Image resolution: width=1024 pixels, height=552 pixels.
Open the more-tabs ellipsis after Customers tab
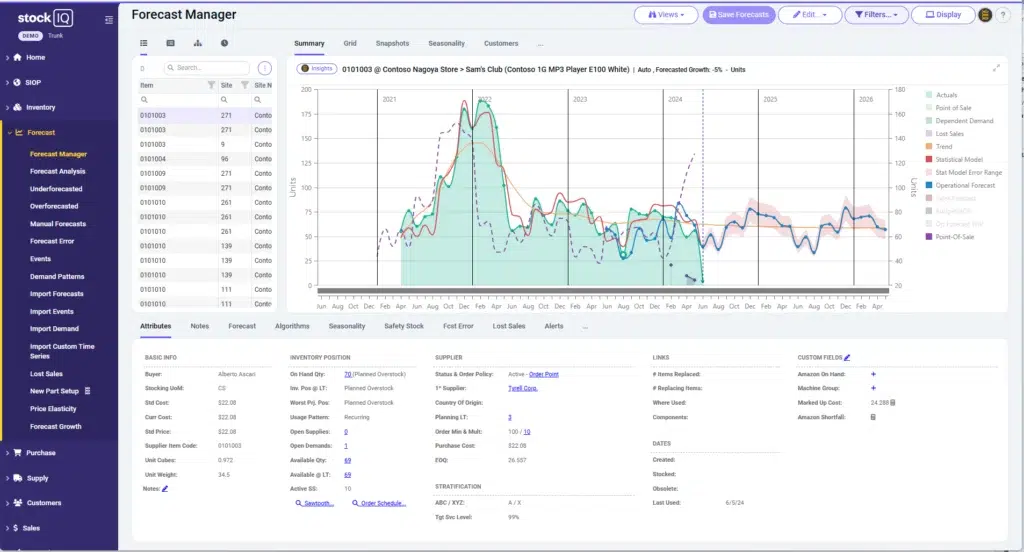[x=540, y=44]
